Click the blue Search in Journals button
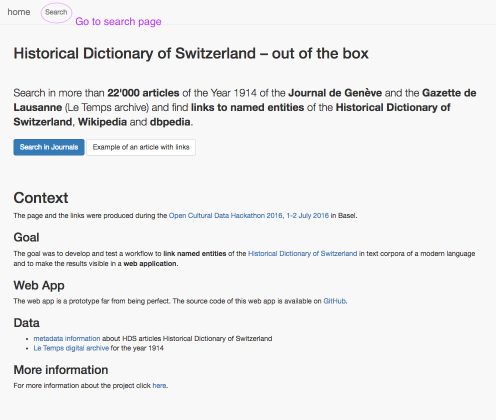Image resolution: width=496 pixels, height=420 pixels. click(49, 147)
